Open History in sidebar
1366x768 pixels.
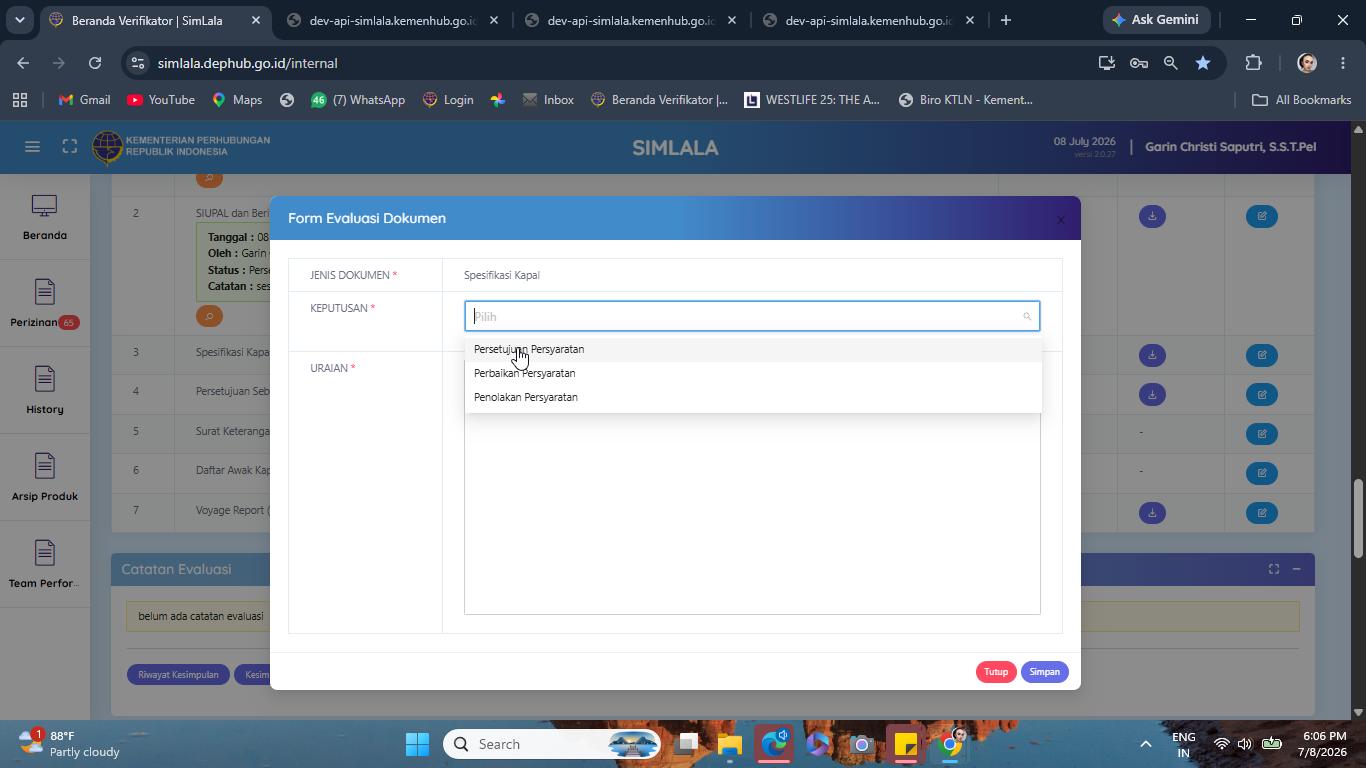tap(44, 392)
